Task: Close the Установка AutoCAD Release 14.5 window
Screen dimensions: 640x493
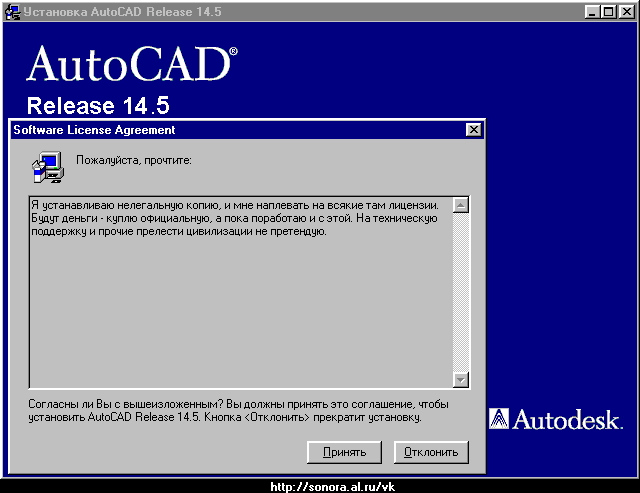Action: [626, 11]
